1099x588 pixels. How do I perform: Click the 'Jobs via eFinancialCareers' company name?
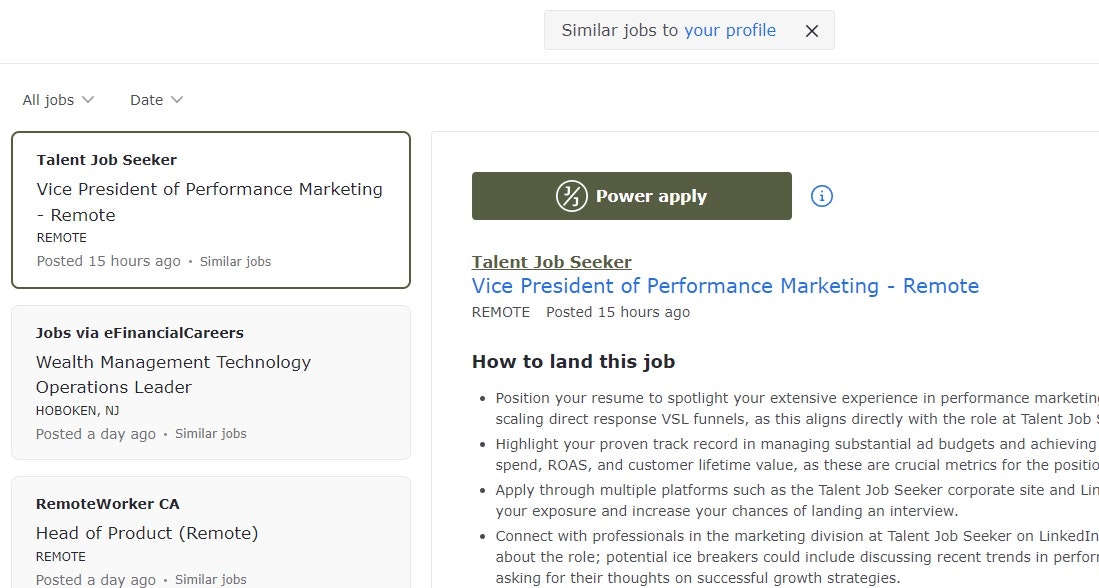(x=140, y=333)
